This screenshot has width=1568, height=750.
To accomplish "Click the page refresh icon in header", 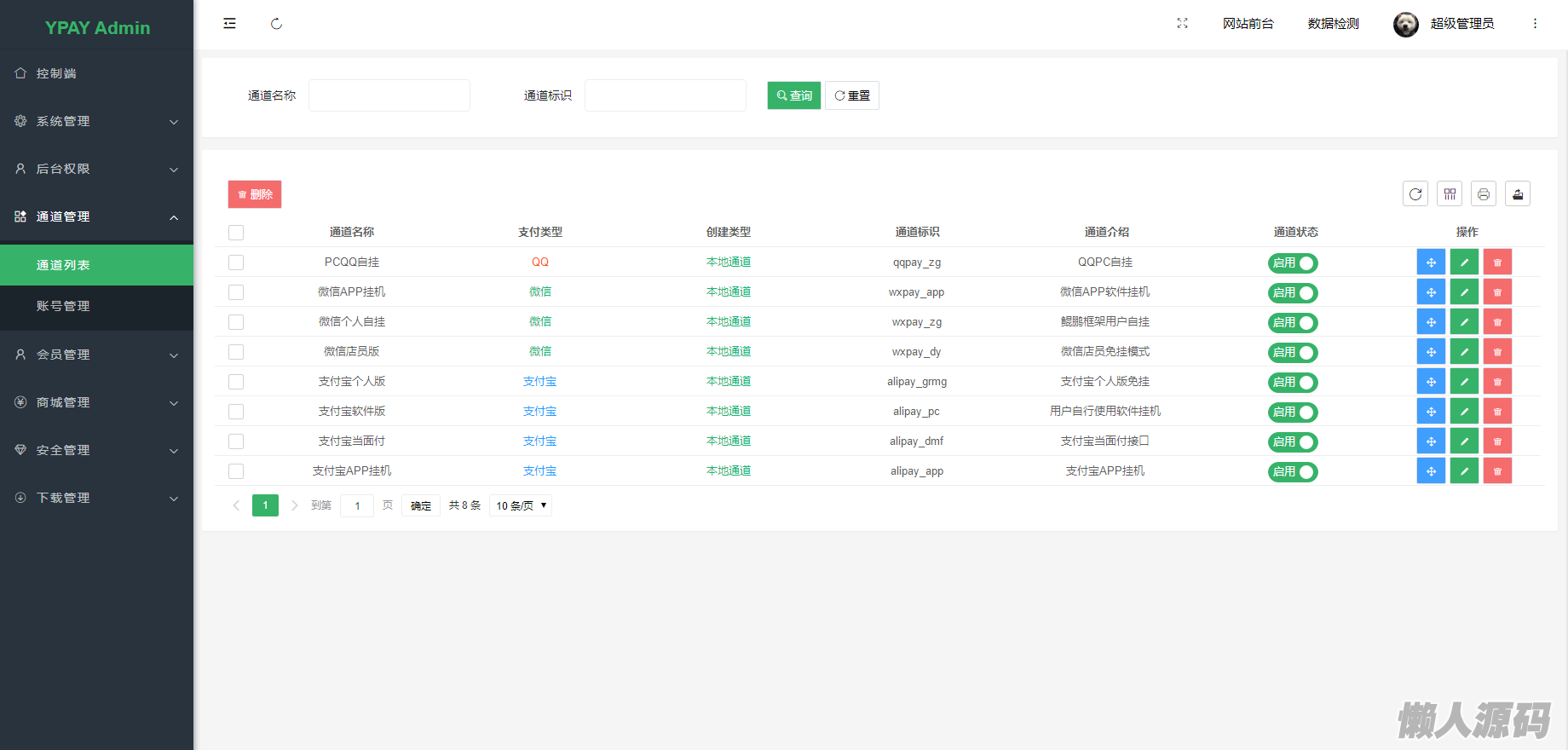I will point(276,24).
